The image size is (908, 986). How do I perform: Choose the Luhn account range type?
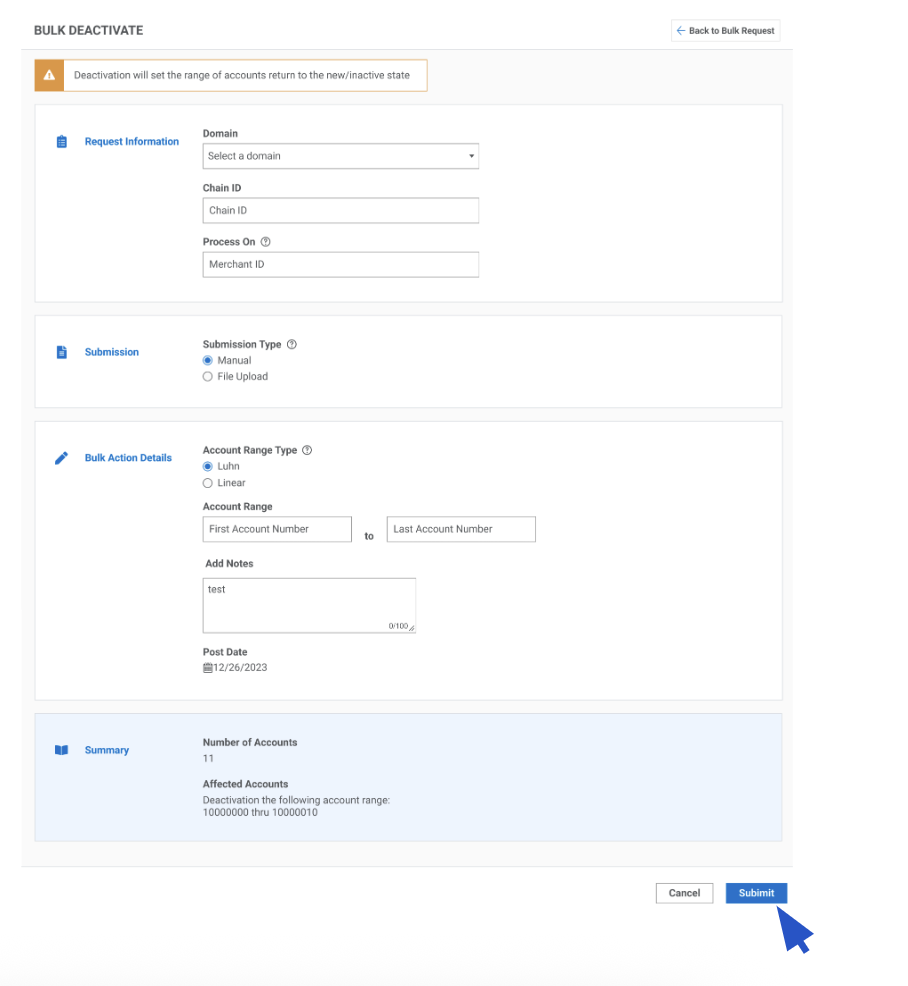coord(208,466)
